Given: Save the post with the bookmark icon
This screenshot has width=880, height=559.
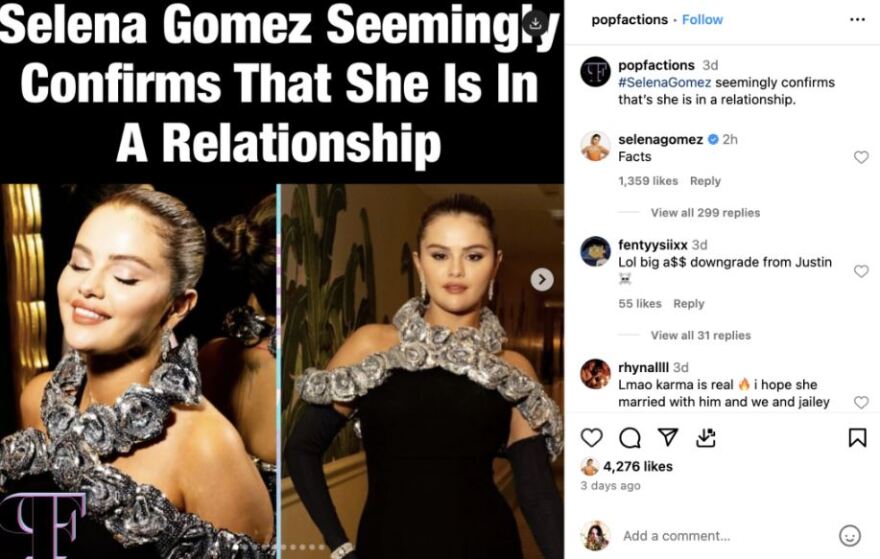Looking at the screenshot, I should (857, 438).
